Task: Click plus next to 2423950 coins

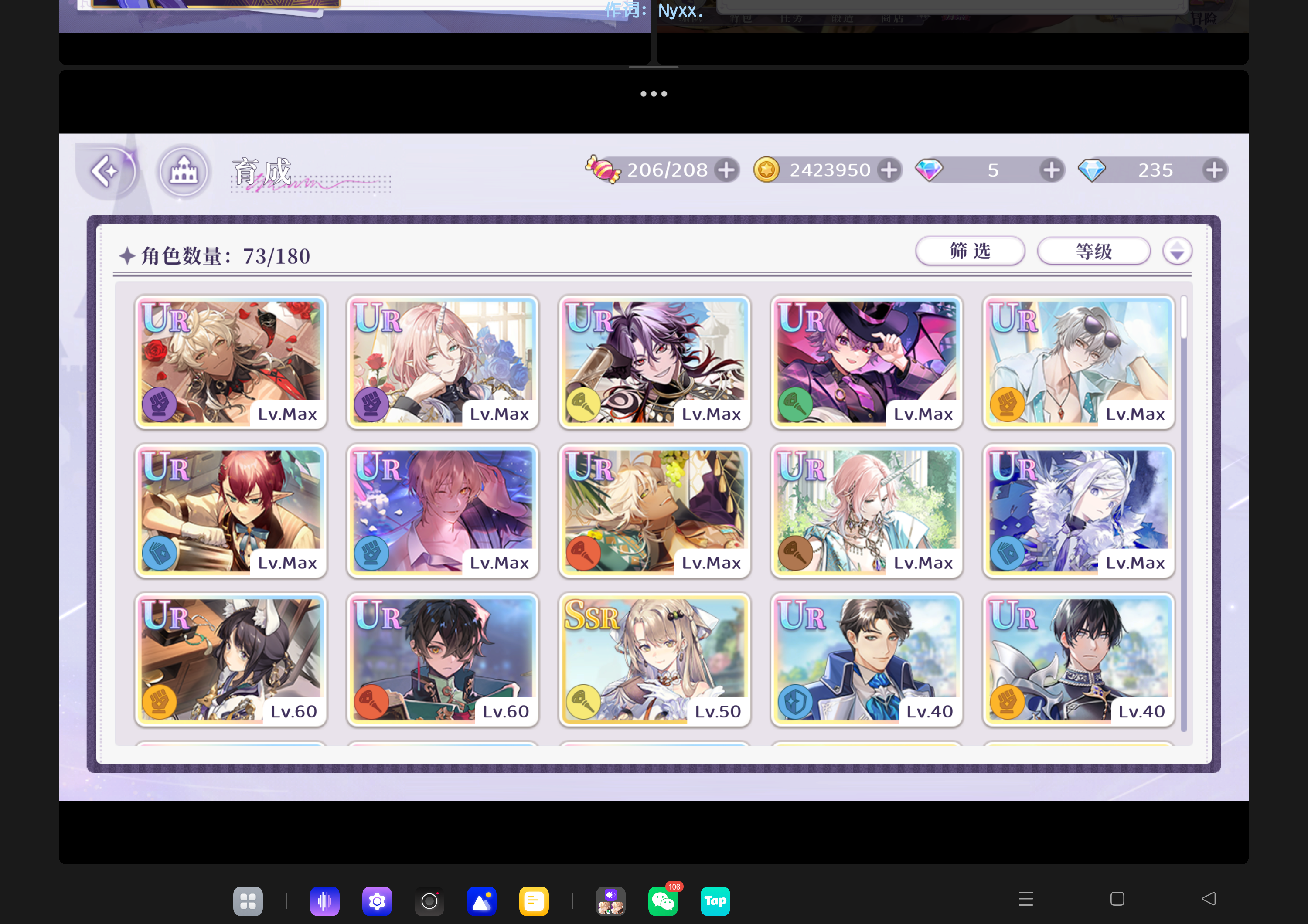Action: pos(889,170)
